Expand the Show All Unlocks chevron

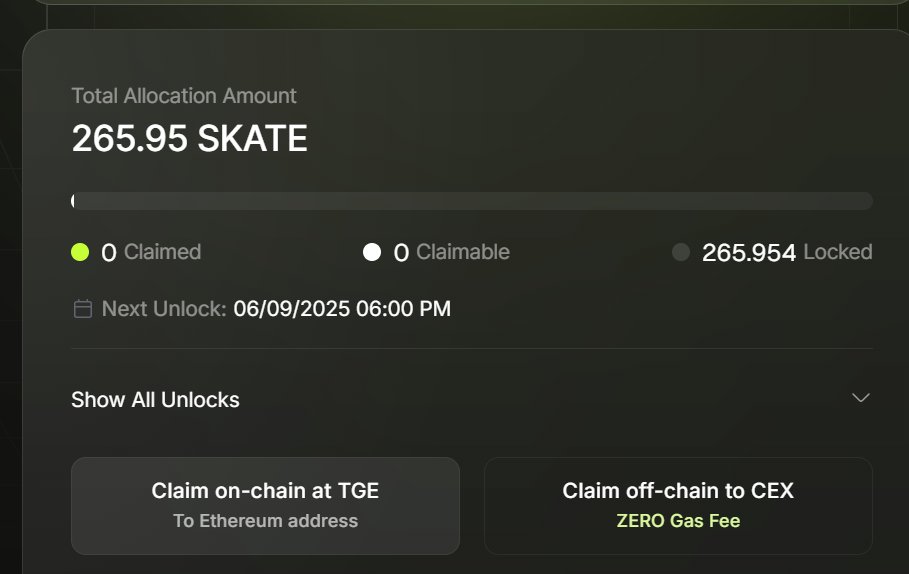pyautogui.click(x=861, y=398)
